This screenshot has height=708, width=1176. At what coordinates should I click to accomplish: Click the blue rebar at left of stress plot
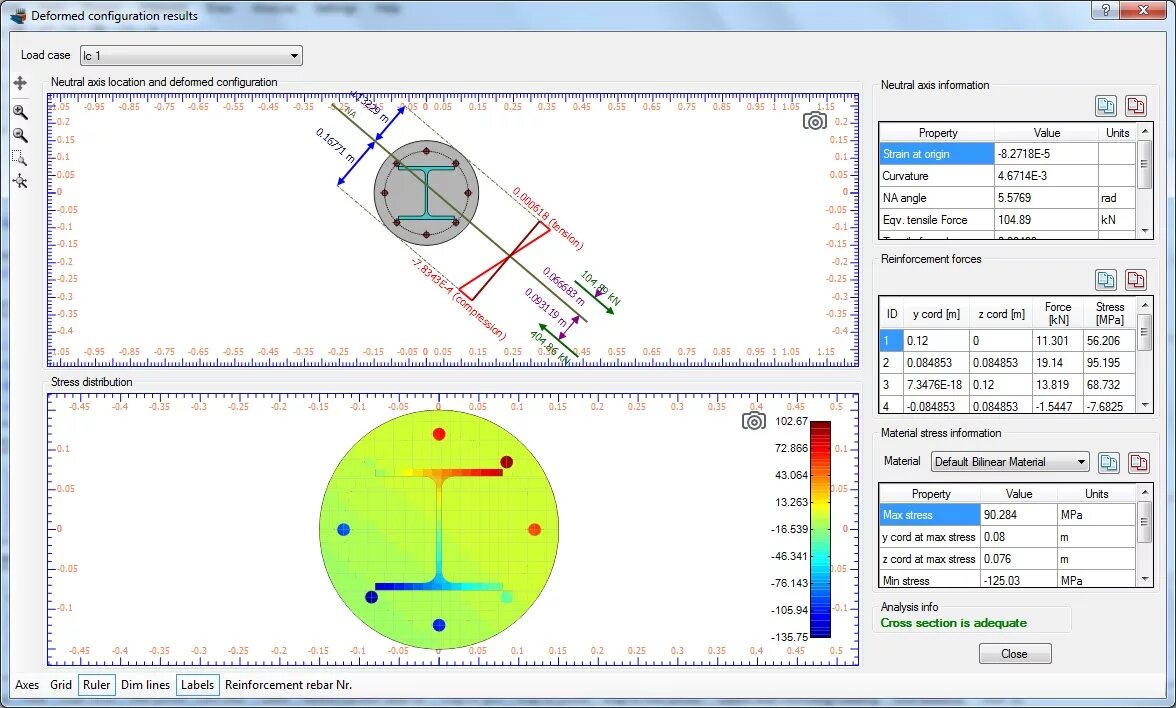click(344, 530)
